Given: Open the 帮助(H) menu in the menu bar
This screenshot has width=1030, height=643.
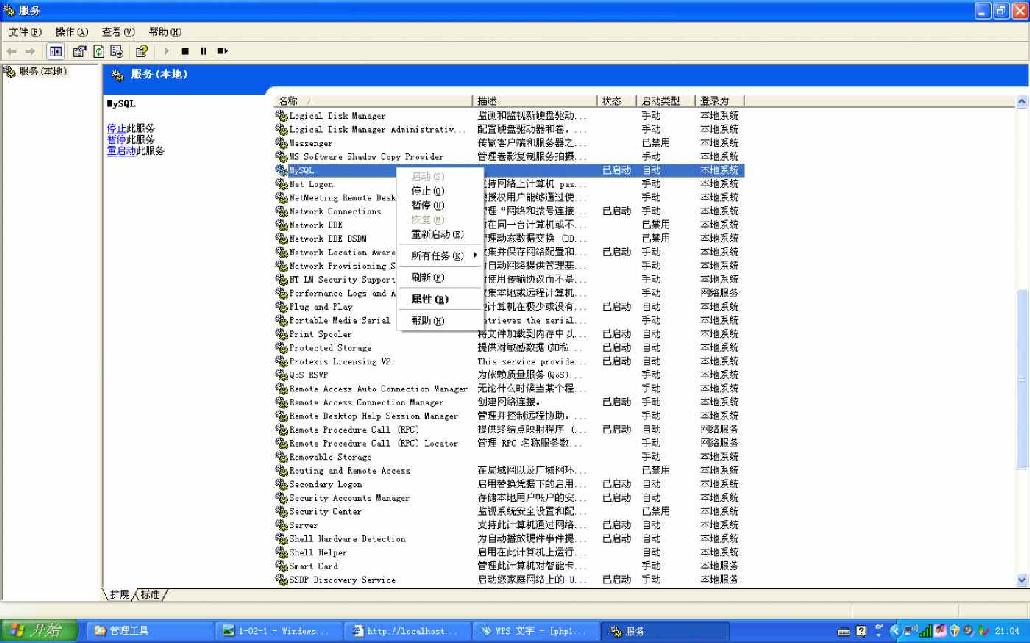Looking at the screenshot, I should 164,32.
